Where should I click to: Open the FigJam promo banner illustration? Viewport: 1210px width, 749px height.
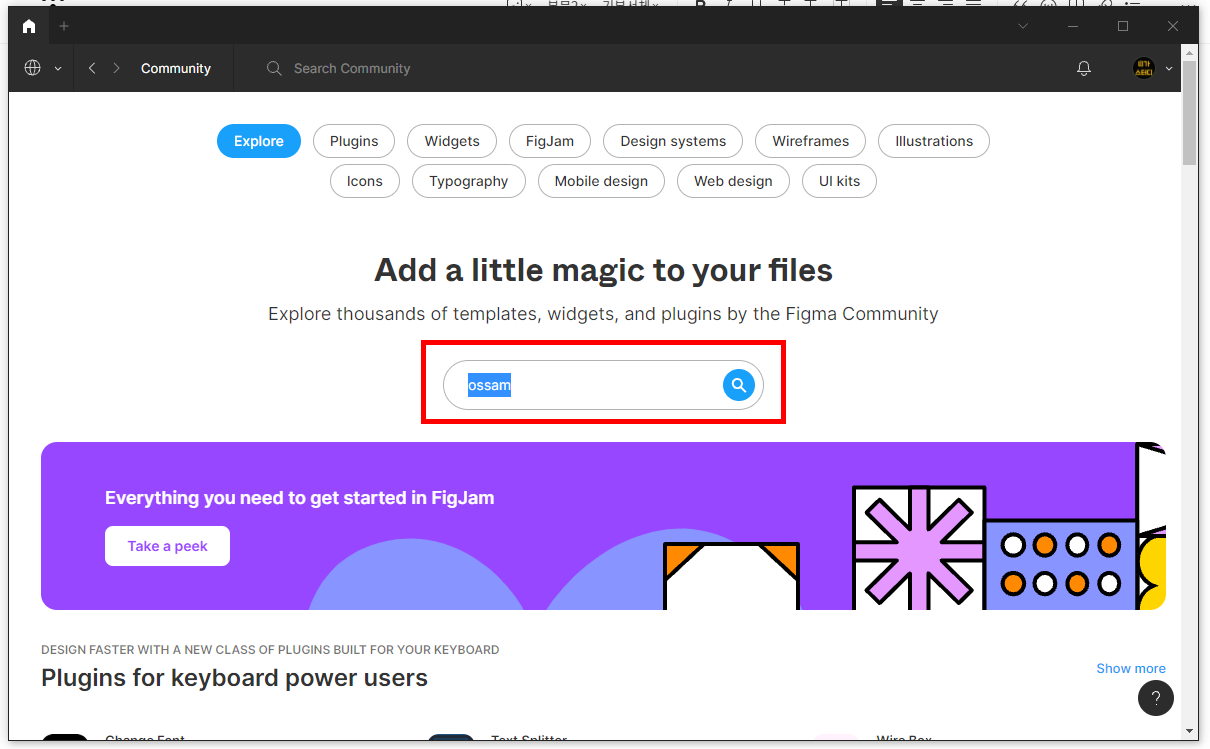point(603,526)
